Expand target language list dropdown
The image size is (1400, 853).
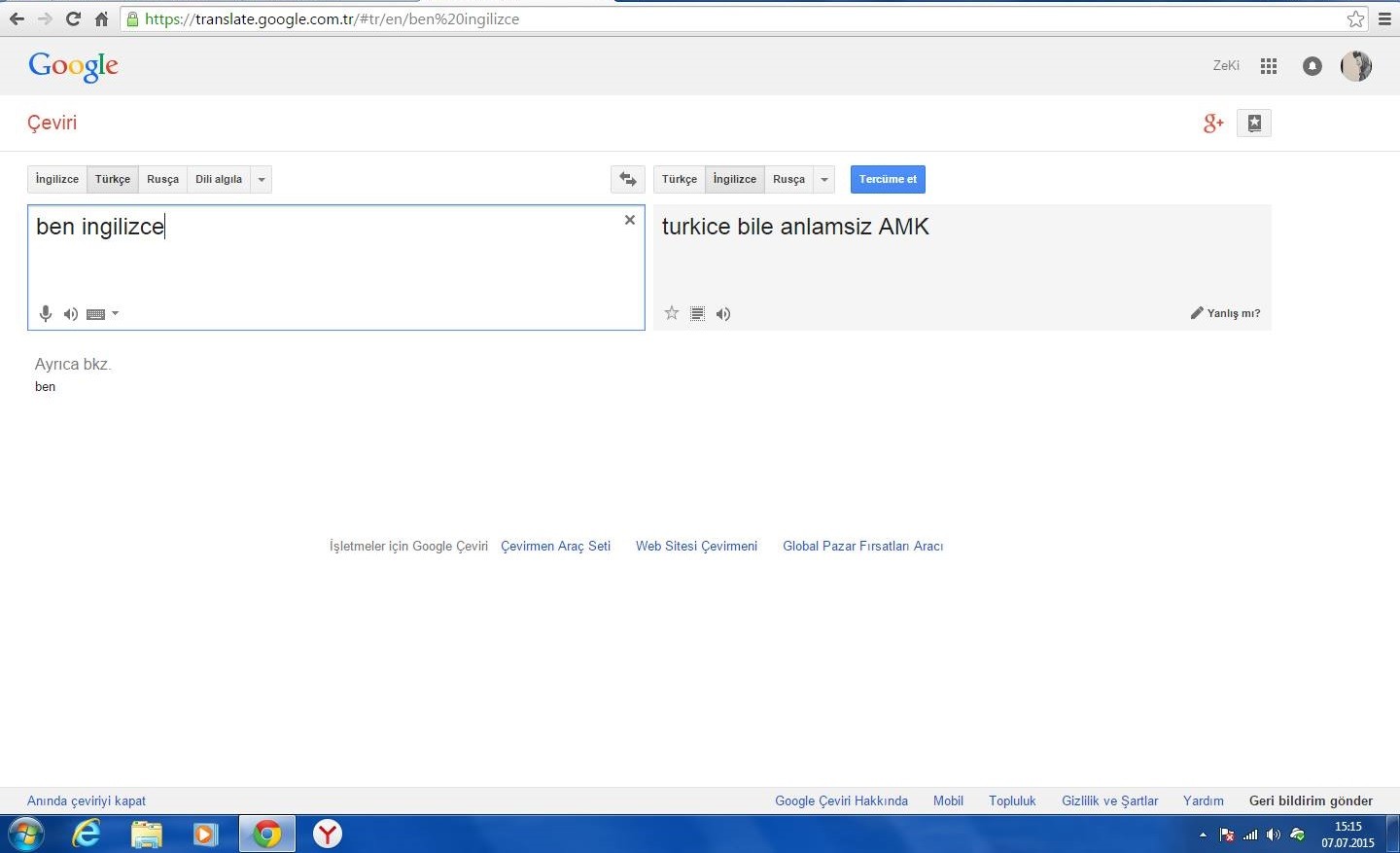point(824,179)
